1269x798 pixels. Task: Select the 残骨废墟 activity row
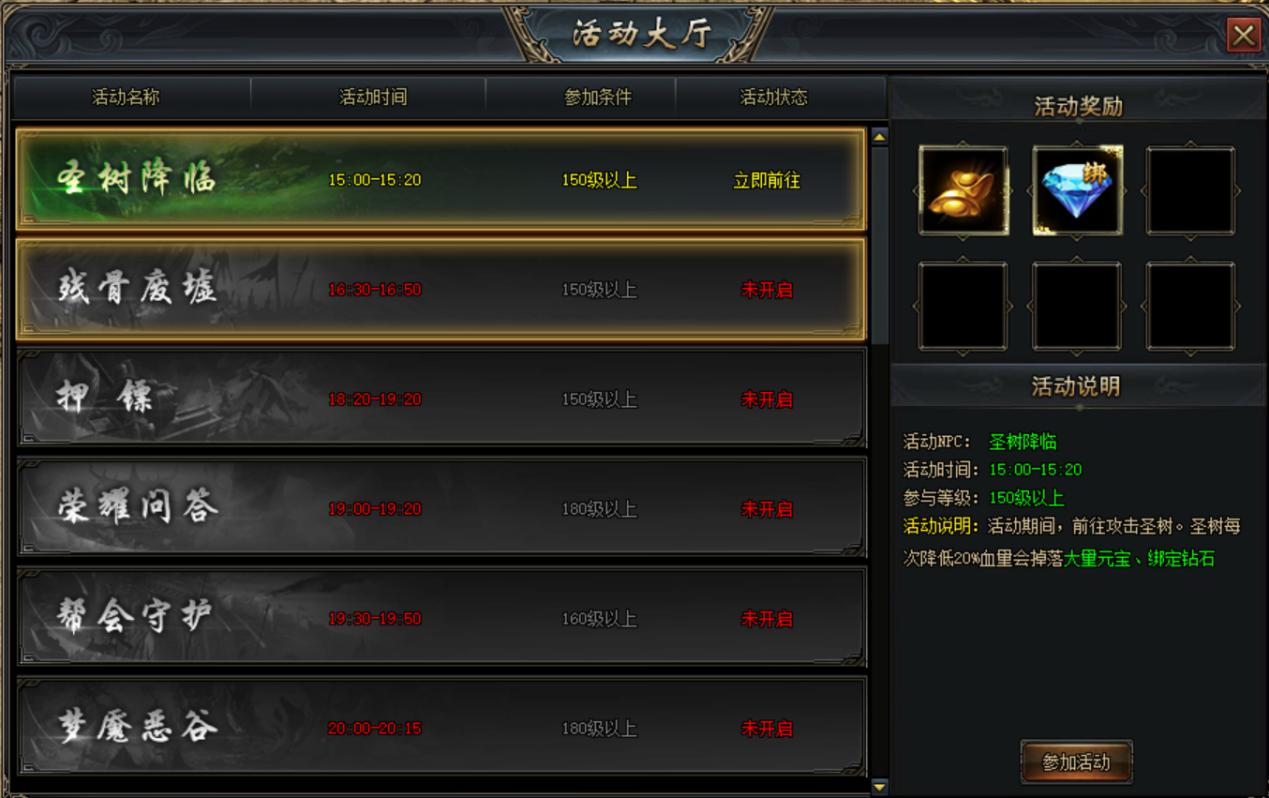[441, 289]
